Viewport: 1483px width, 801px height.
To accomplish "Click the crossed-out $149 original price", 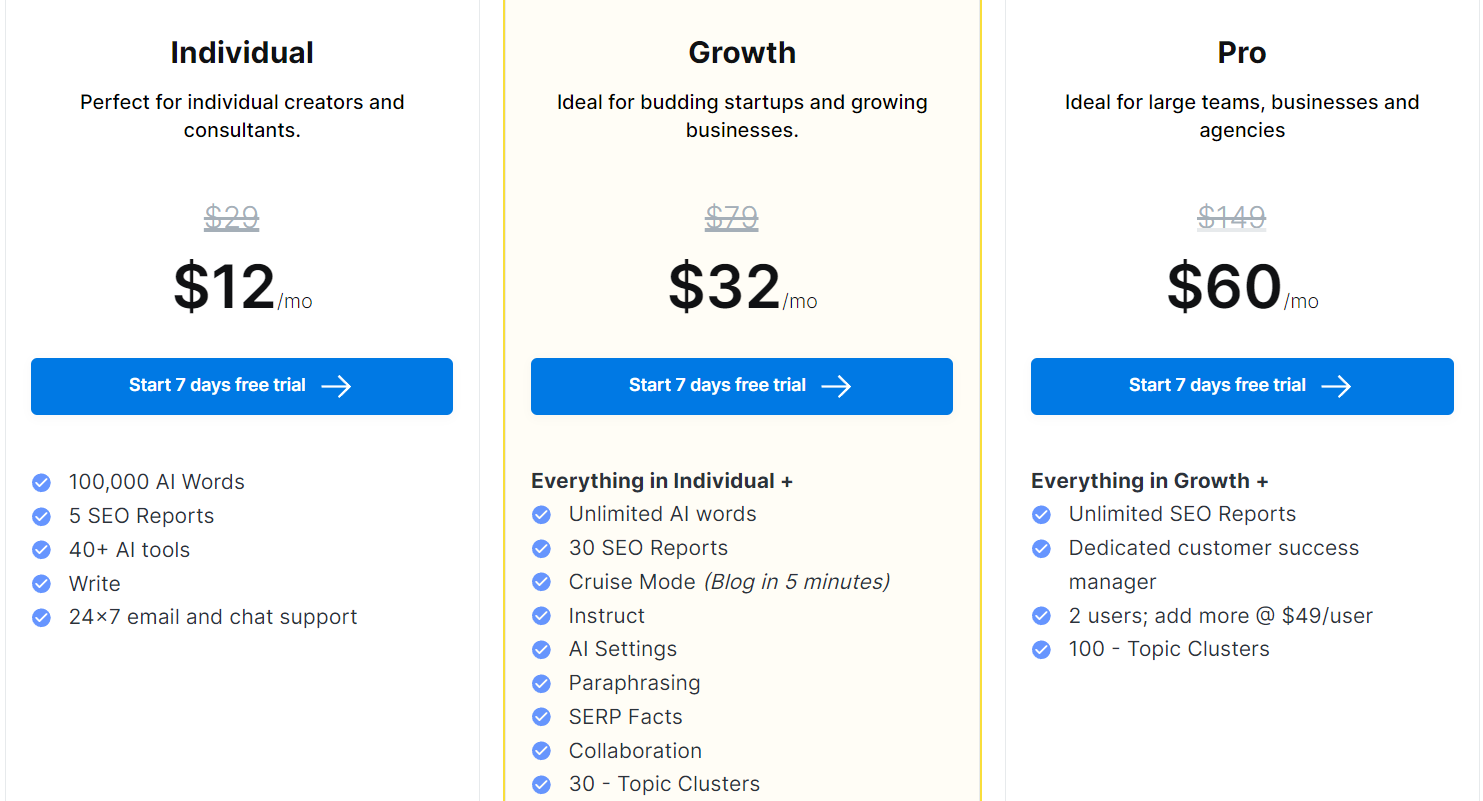I will pyautogui.click(x=1232, y=217).
